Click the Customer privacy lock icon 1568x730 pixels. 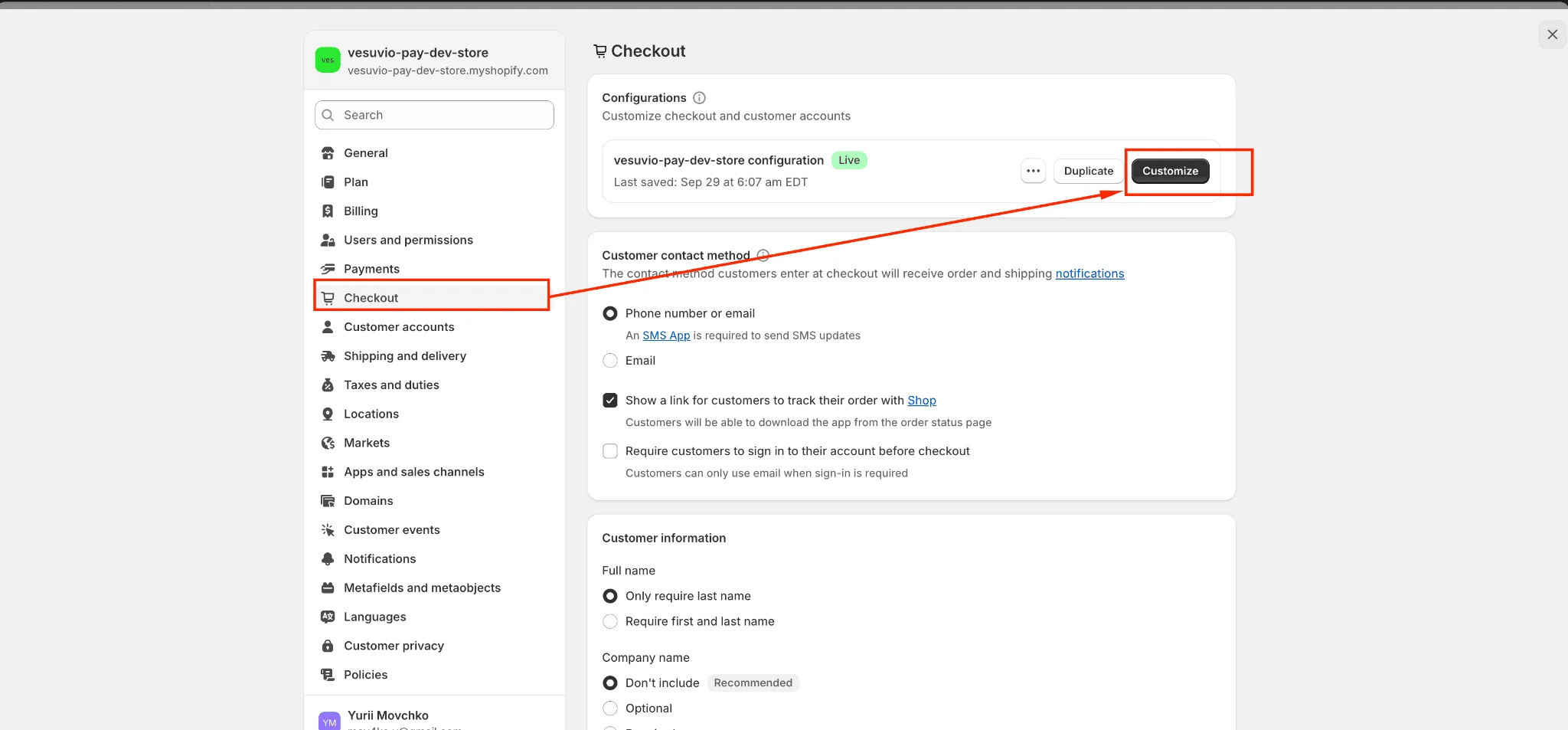(x=328, y=646)
